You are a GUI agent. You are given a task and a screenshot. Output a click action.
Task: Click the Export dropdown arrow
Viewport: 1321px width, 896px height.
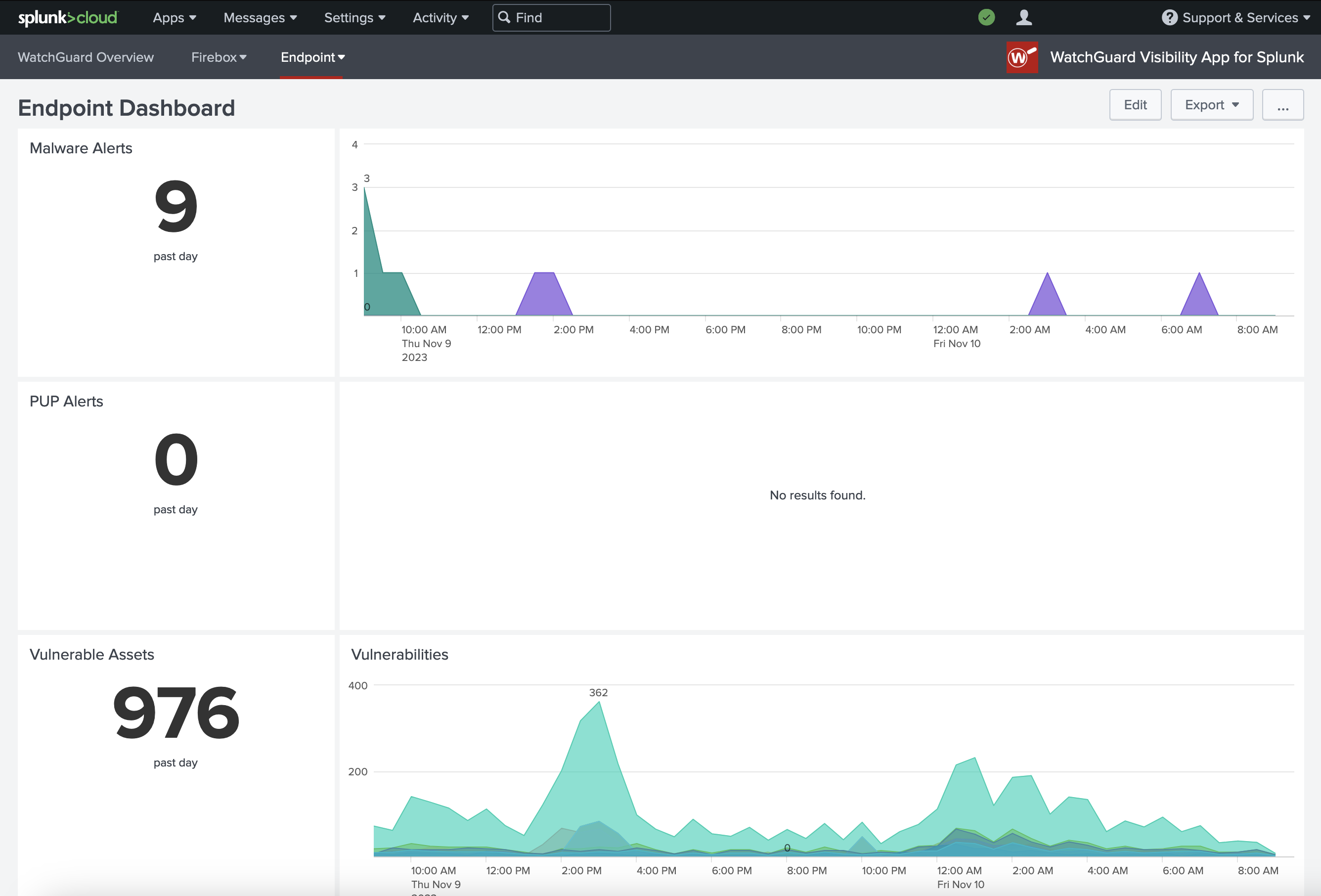click(1236, 105)
